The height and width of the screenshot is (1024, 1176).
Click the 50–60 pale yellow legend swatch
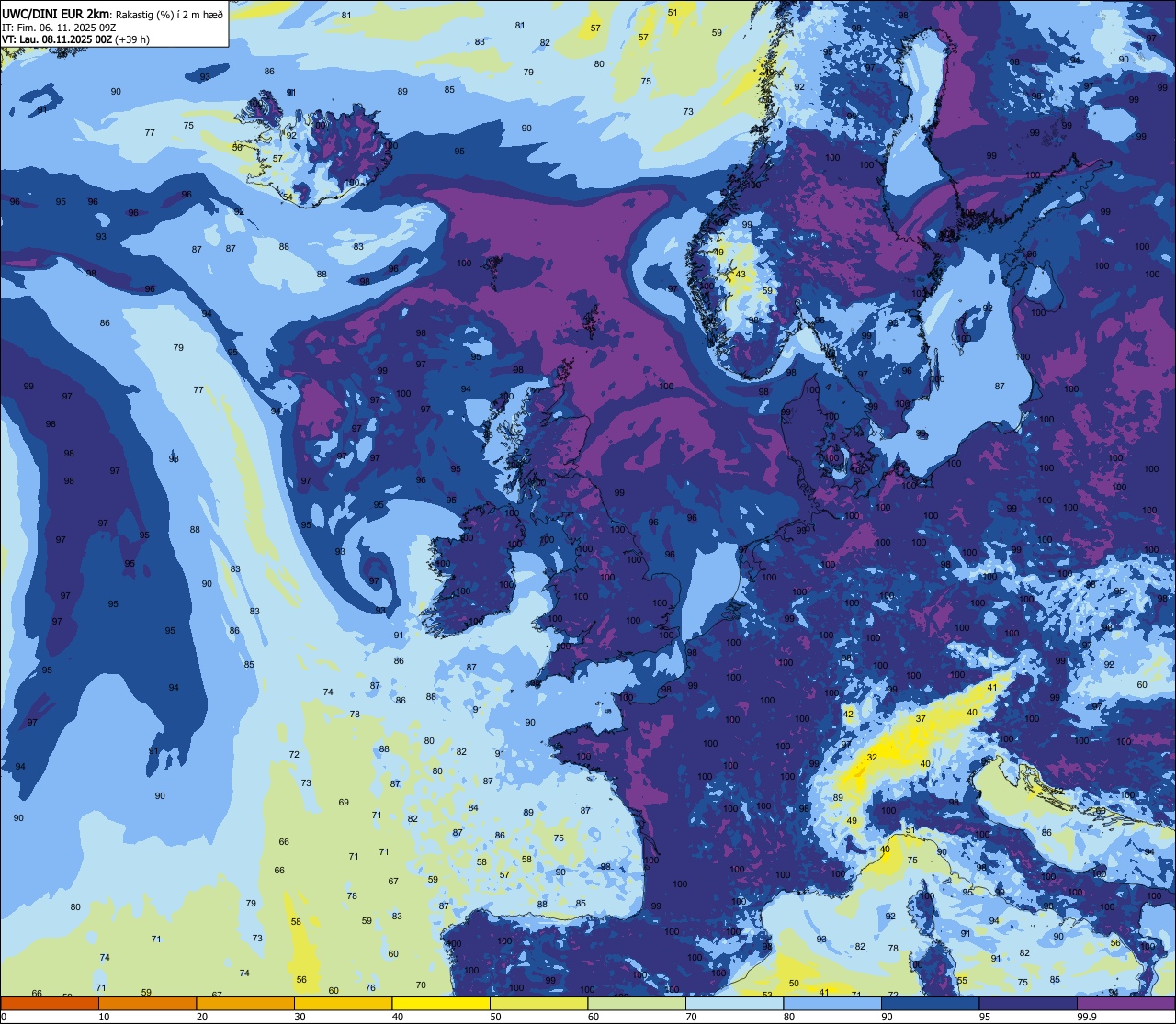point(538,1003)
